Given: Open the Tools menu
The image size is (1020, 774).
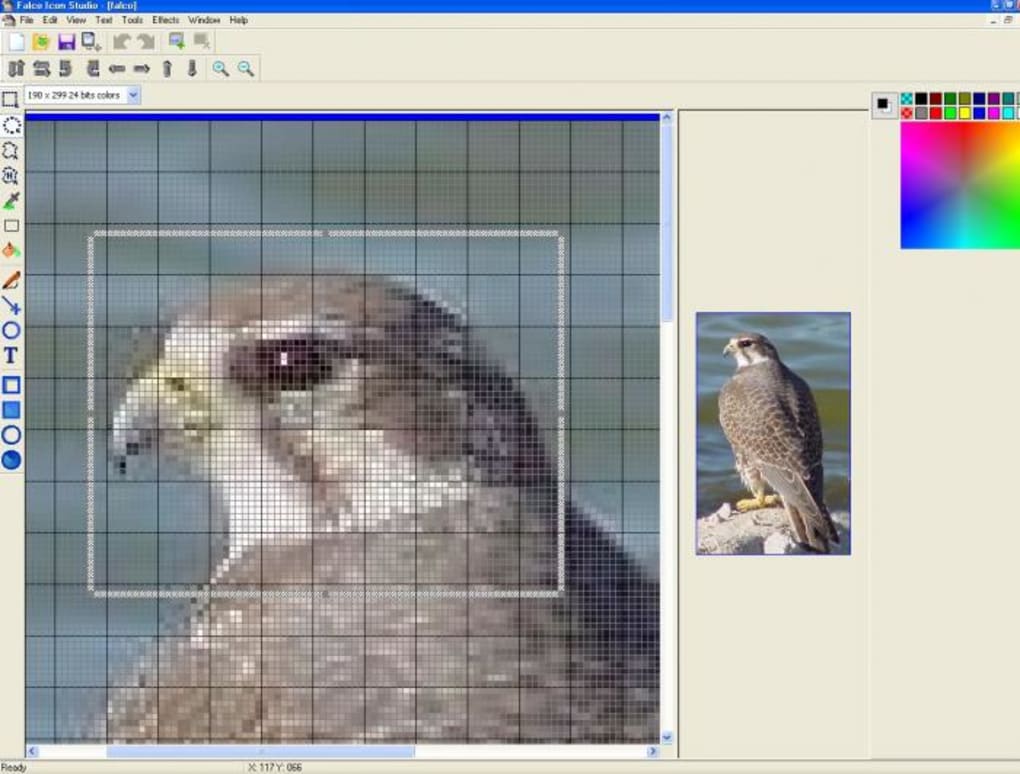Looking at the screenshot, I should [x=132, y=20].
